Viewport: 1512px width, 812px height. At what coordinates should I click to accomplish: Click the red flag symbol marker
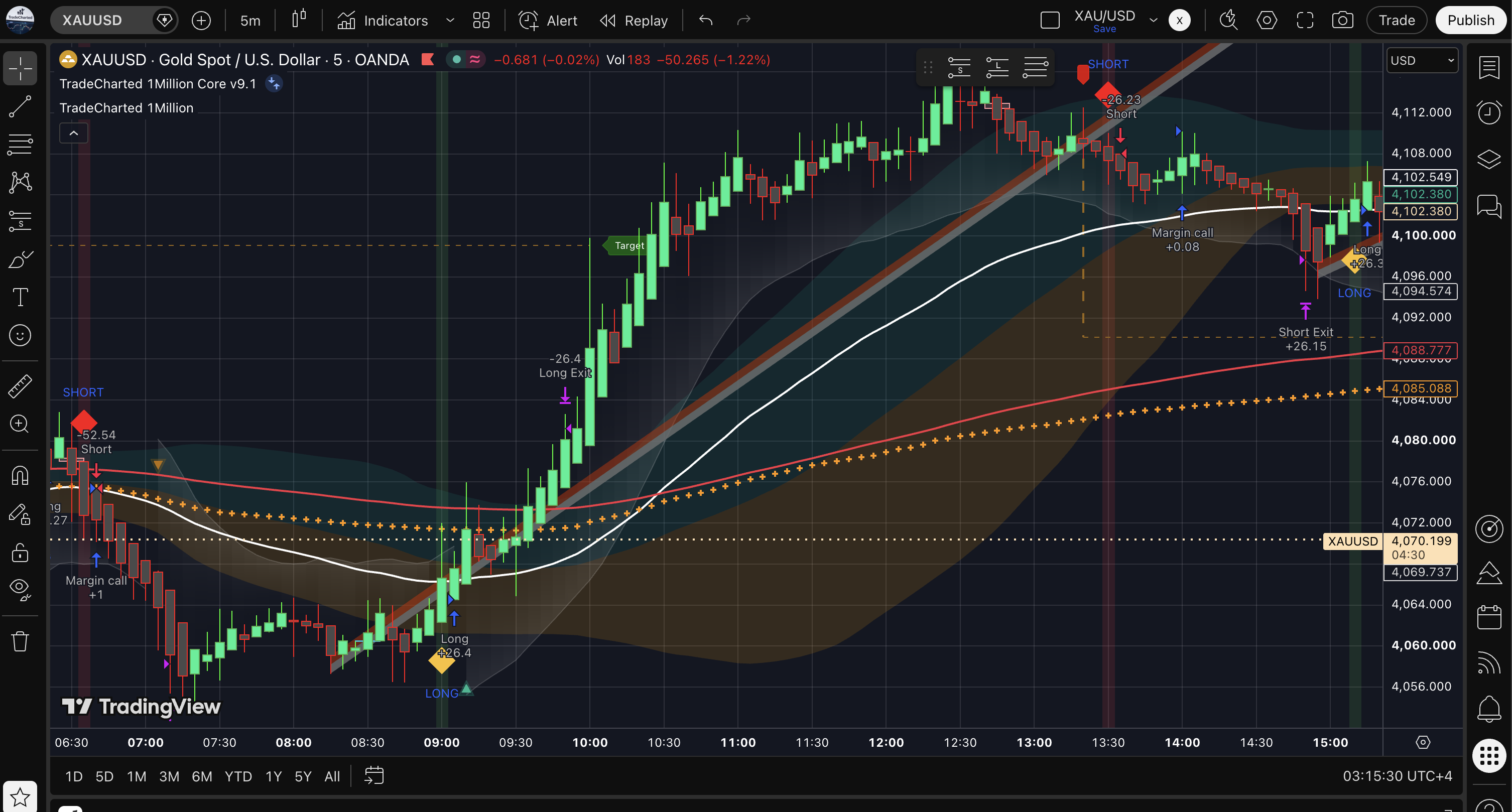click(428, 59)
